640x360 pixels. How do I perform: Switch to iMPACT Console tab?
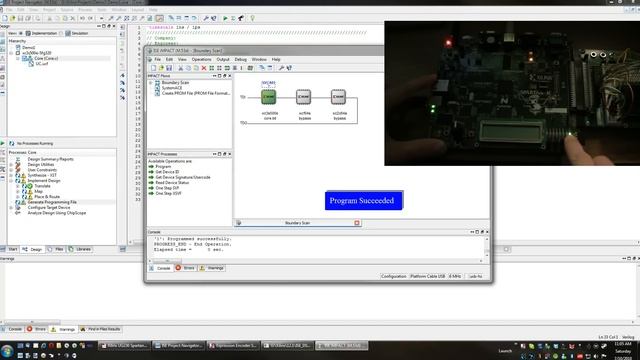pos(160,268)
